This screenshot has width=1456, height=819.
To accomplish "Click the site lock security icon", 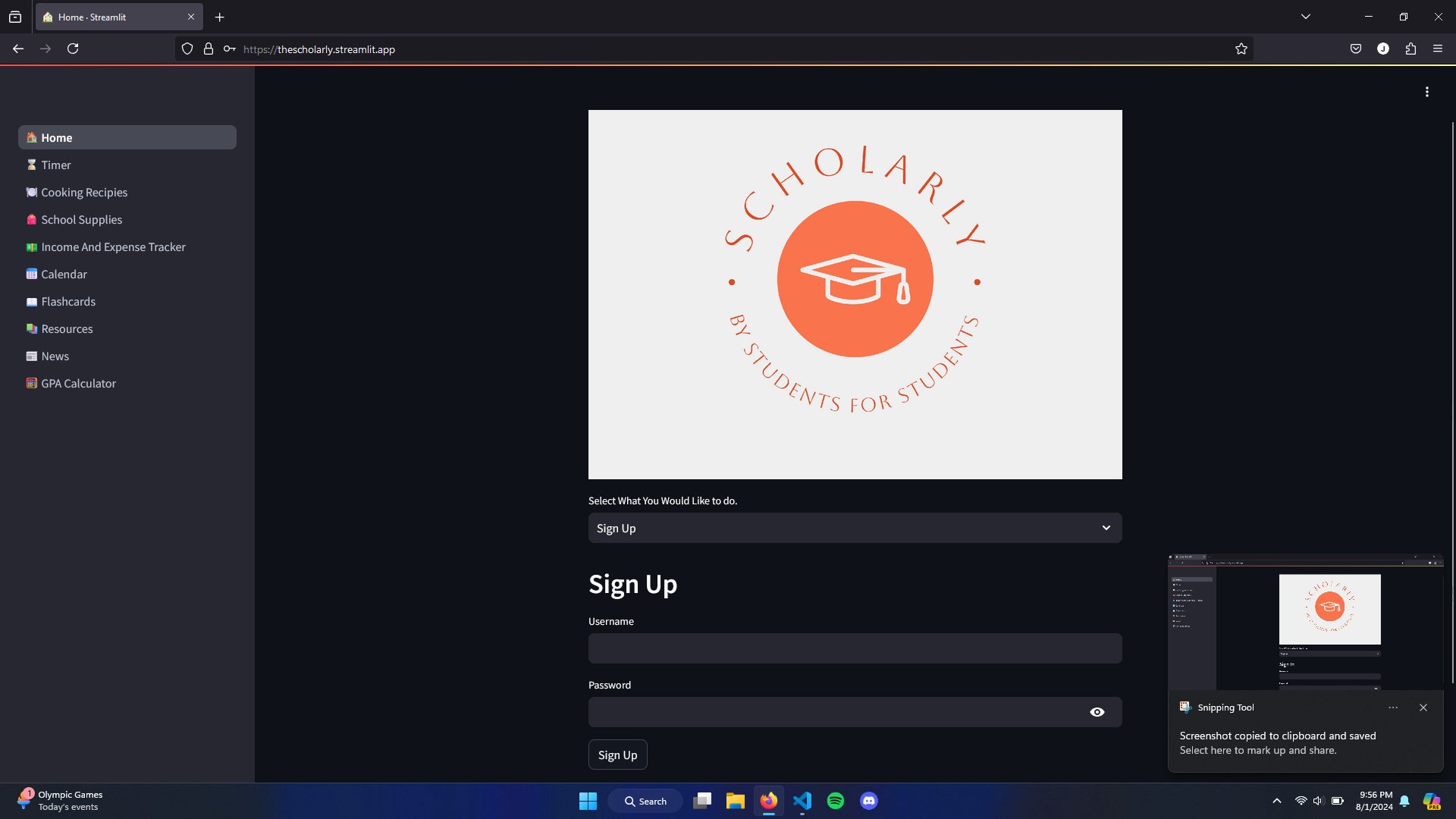I will (209, 49).
